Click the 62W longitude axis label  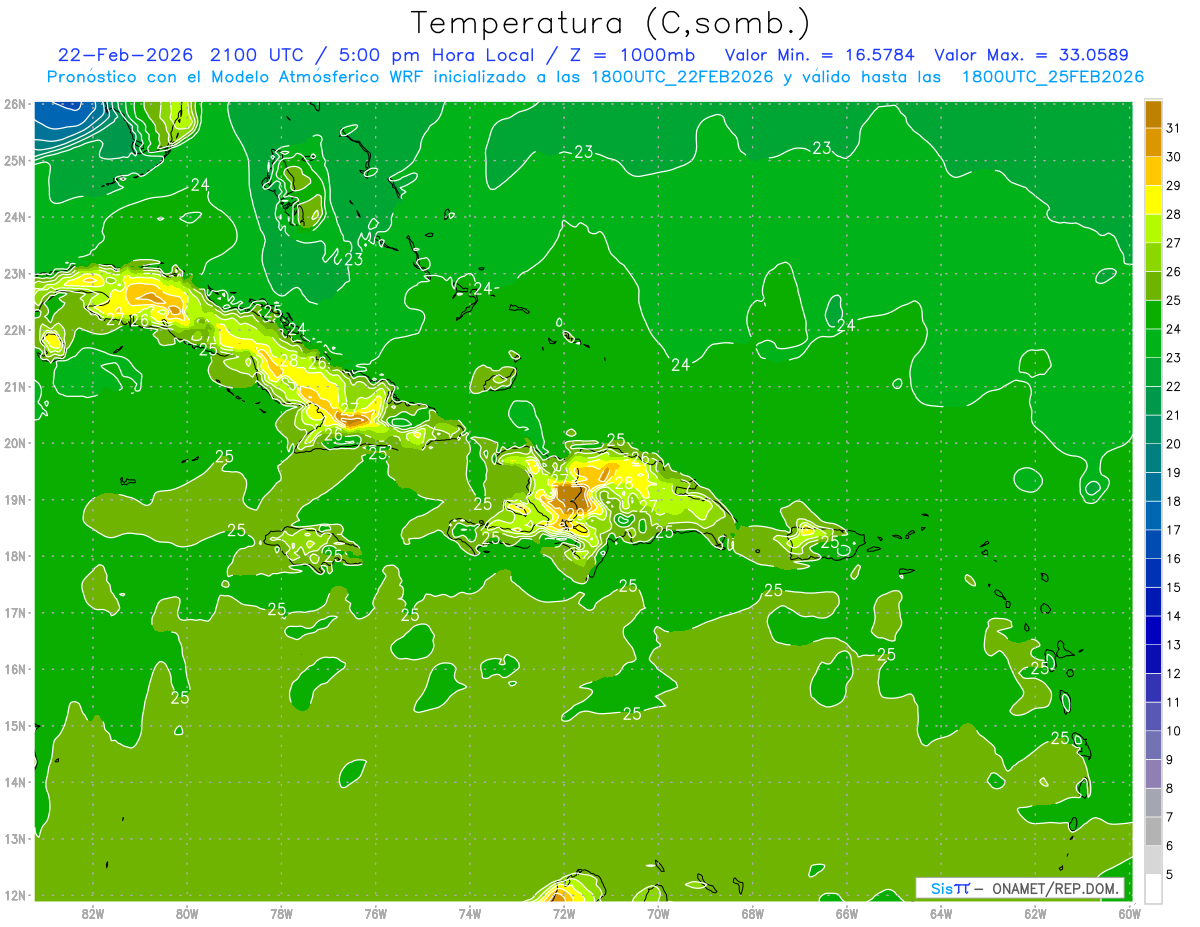[1035, 913]
